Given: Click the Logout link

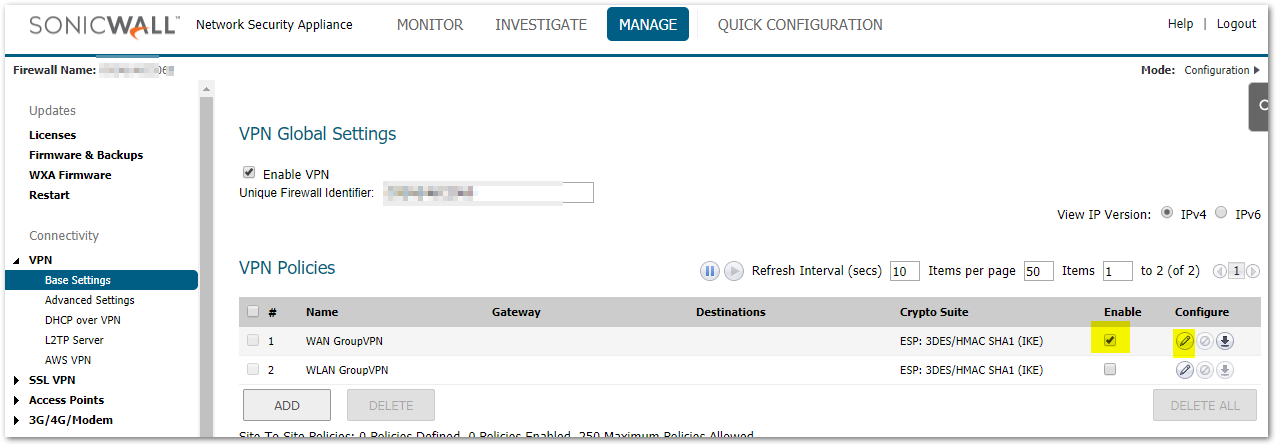Looking at the screenshot, I should 1236,24.
